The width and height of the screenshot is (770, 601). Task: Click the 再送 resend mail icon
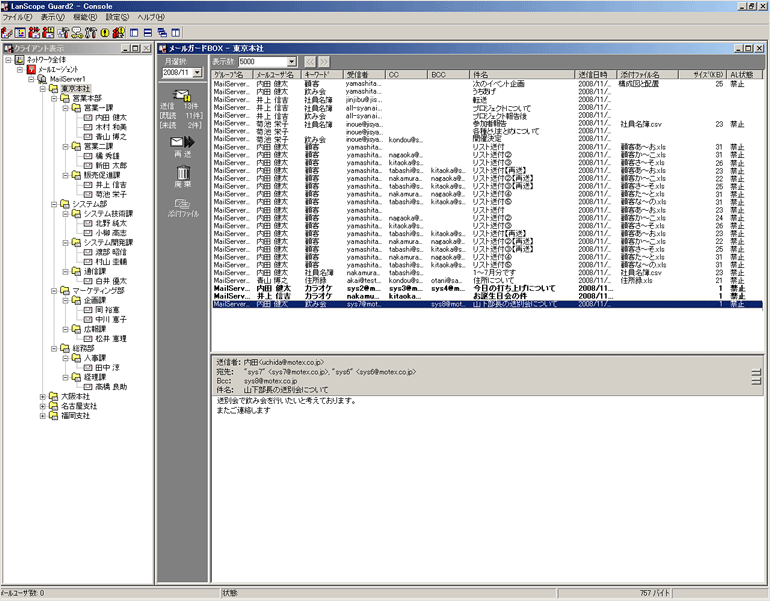click(x=182, y=142)
